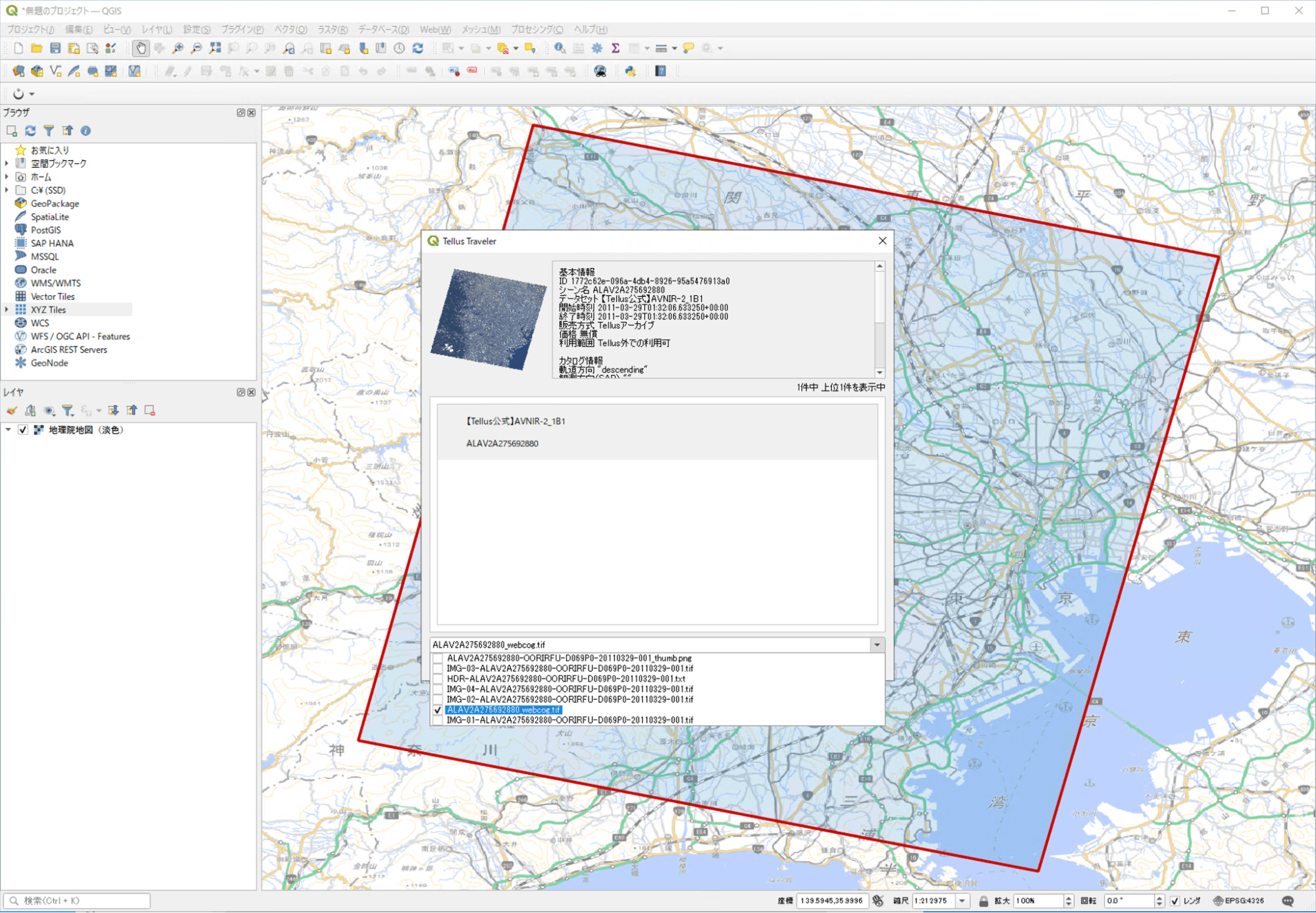Viewport: 1316px width, 913px height.
Task: Expand the XYZ Tiles tree node
Action: (7, 309)
